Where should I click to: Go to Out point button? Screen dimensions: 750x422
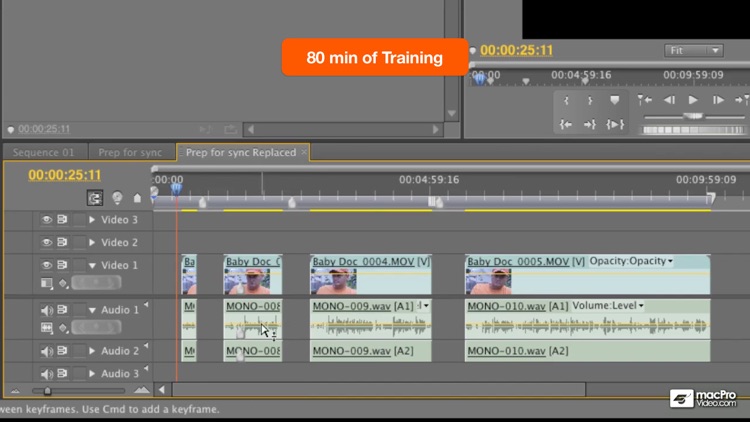tap(590, 124)
